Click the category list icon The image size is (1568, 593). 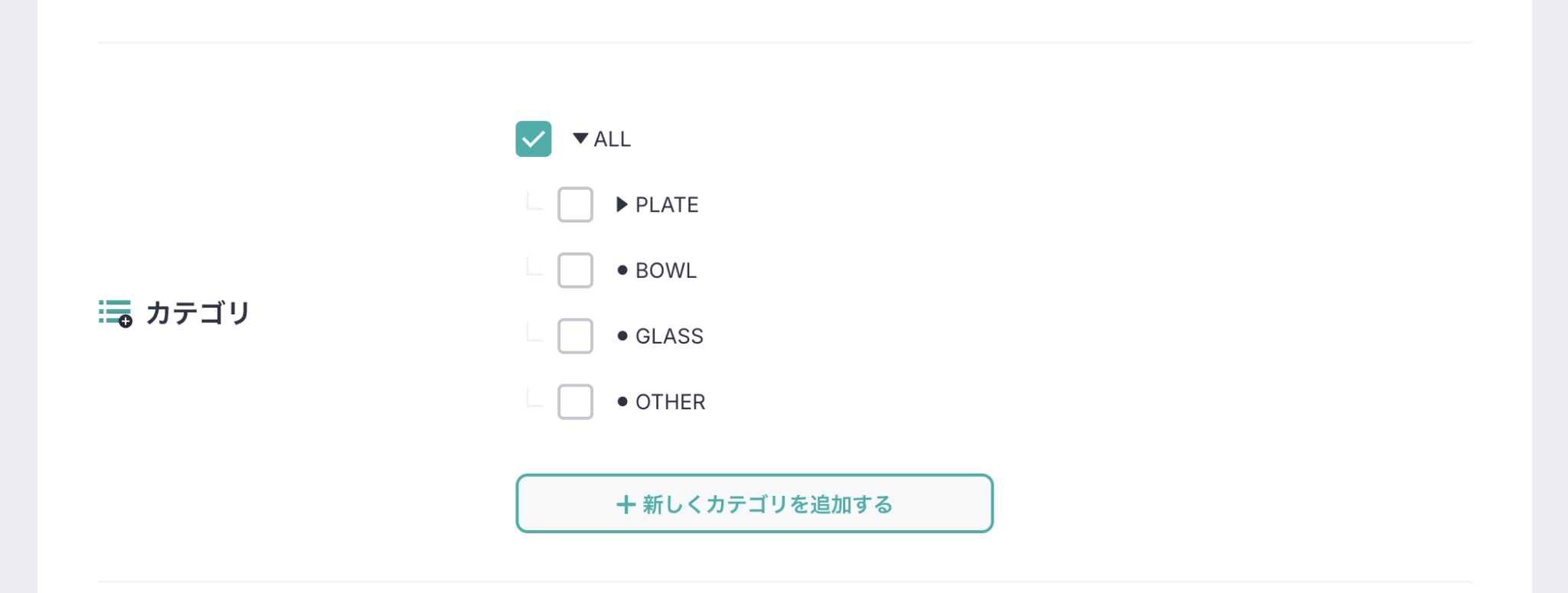coord(115,313)
